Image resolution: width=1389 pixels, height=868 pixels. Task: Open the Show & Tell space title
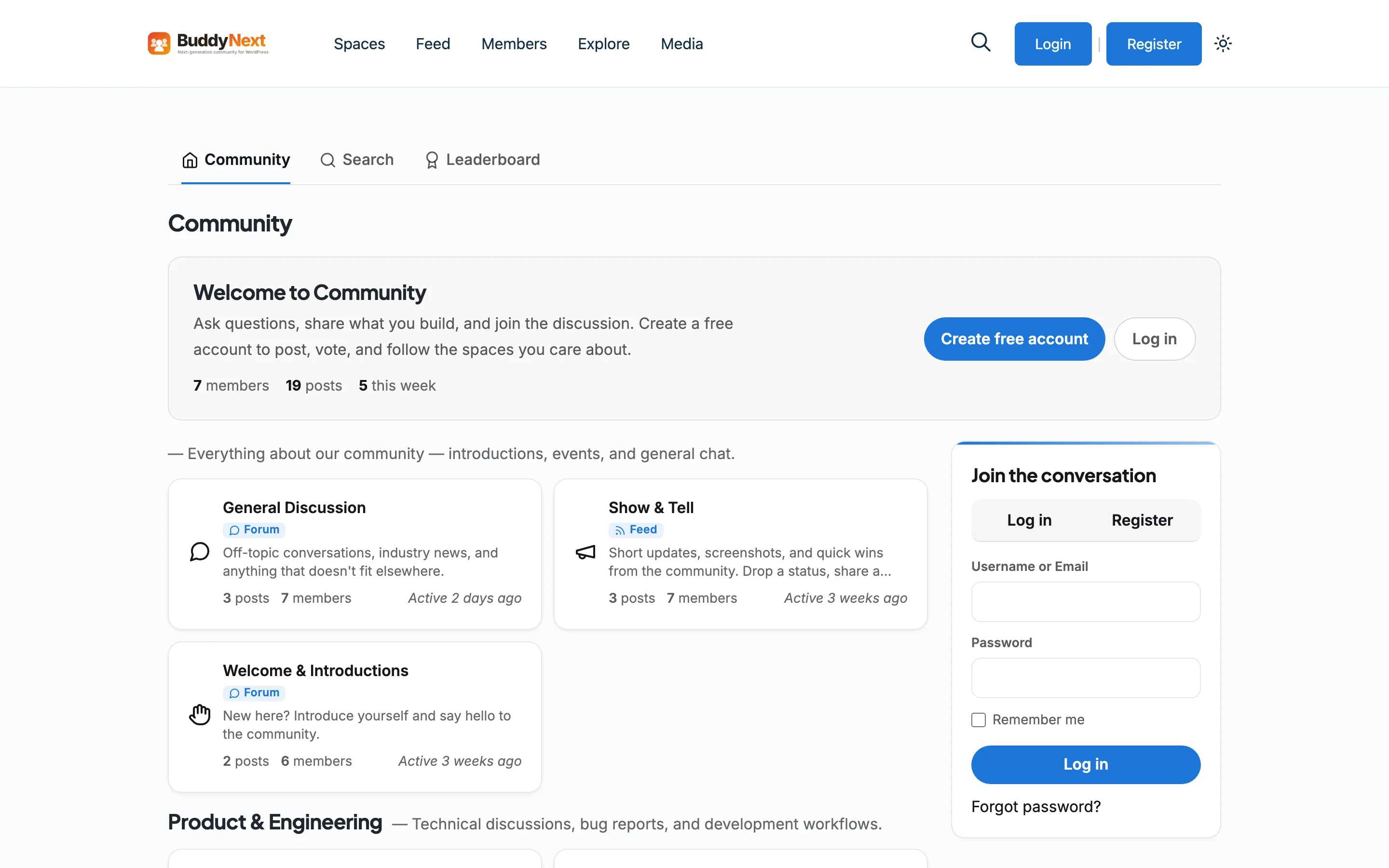point(651,507)
